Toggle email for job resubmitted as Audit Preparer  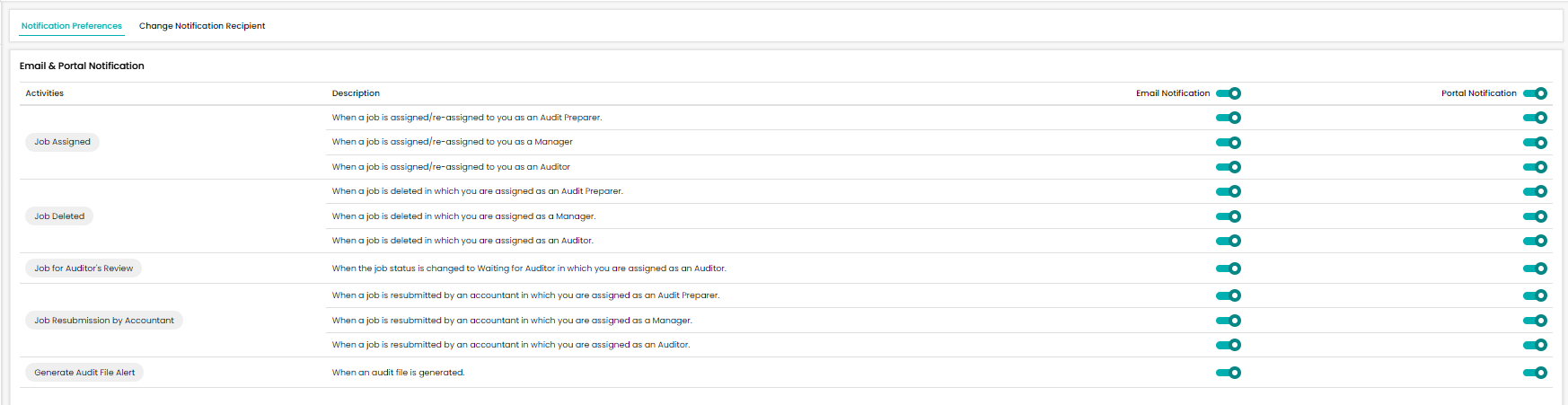(1229, 295)
